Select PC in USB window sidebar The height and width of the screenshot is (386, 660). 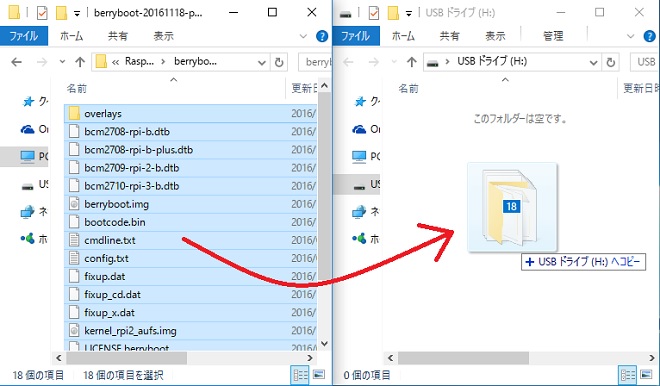(x=365, y=157)
